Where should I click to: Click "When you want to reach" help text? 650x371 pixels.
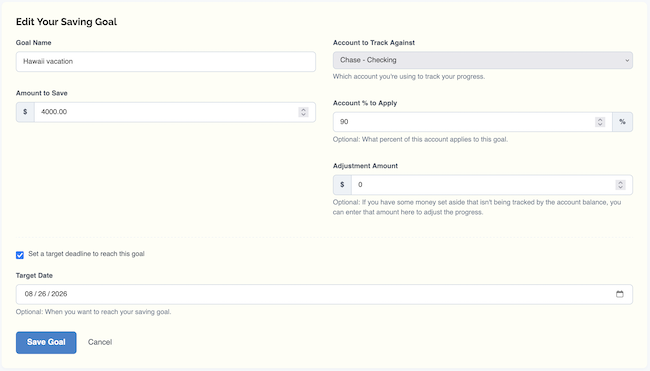(x=93, y=312)
